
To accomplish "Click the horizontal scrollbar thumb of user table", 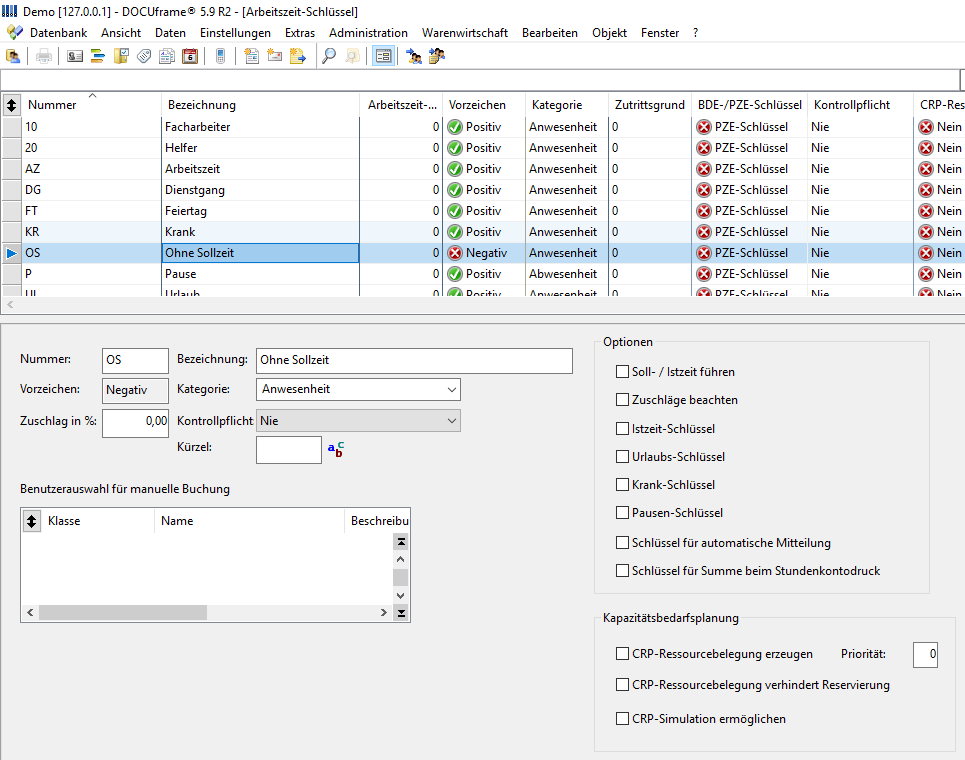I will coord(123,613).
